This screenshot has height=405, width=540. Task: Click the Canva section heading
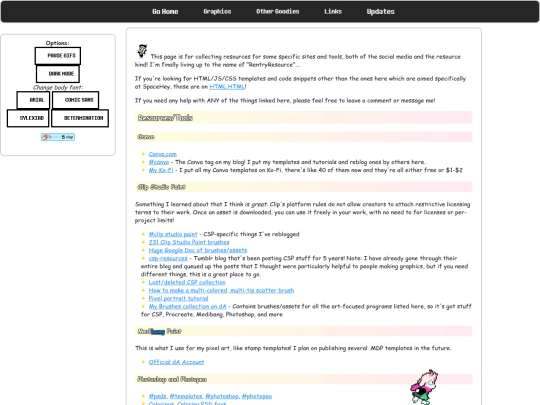tap(146, 137)
